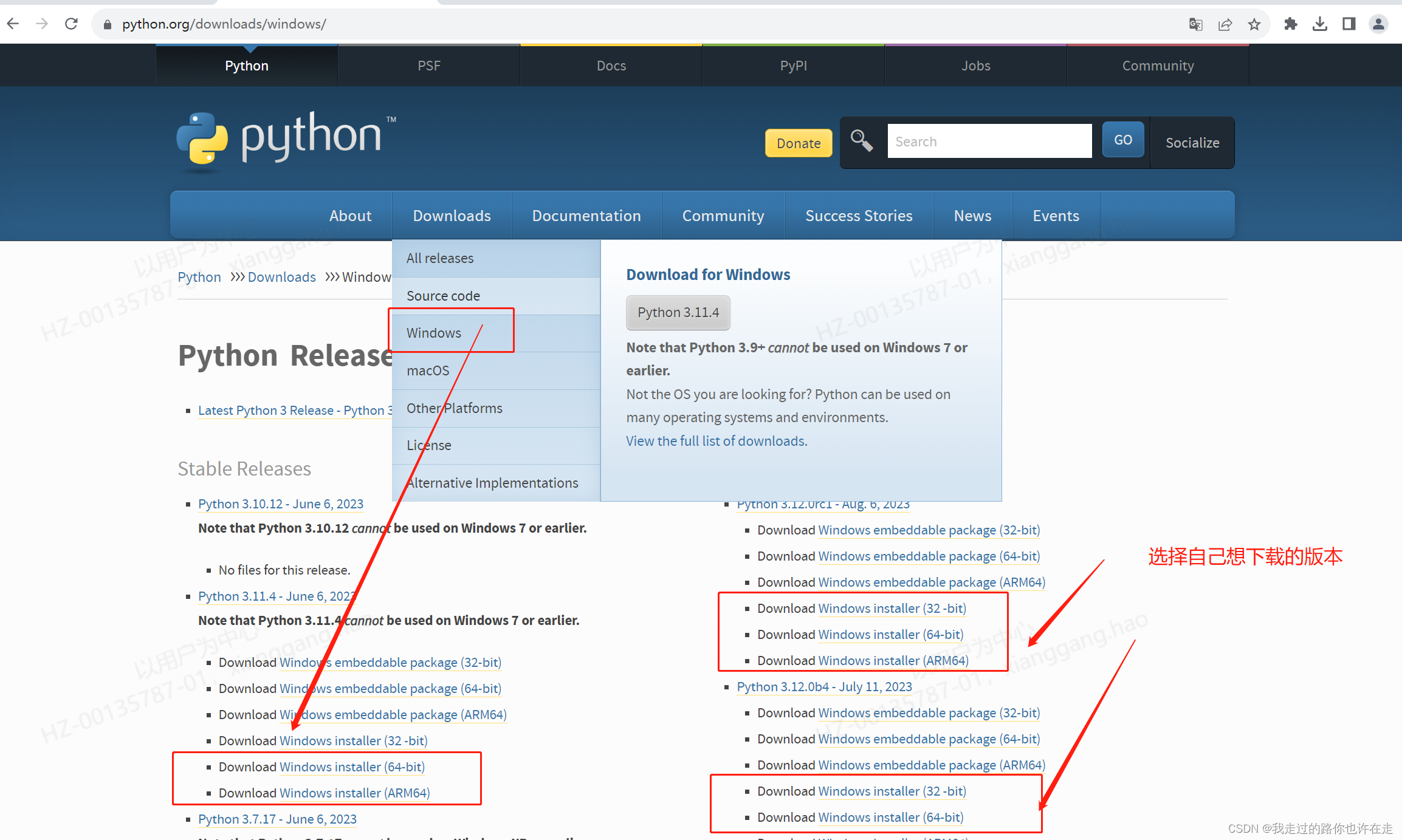Viewport: 1402px width, 840px height.
Task: Reload the page with refresh icon
Action: point(71,24)
